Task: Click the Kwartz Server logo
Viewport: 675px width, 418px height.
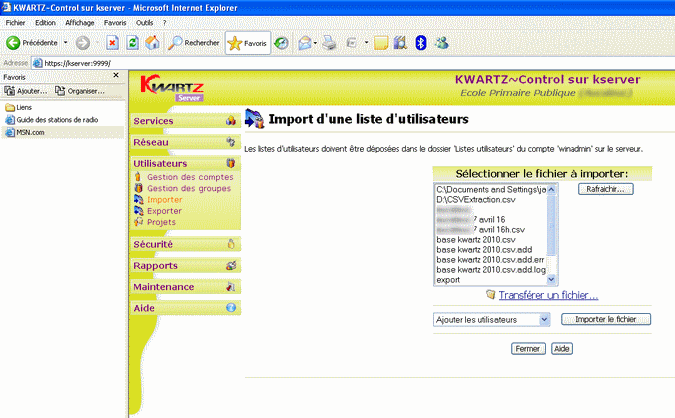Action: [x=172, y=88]
